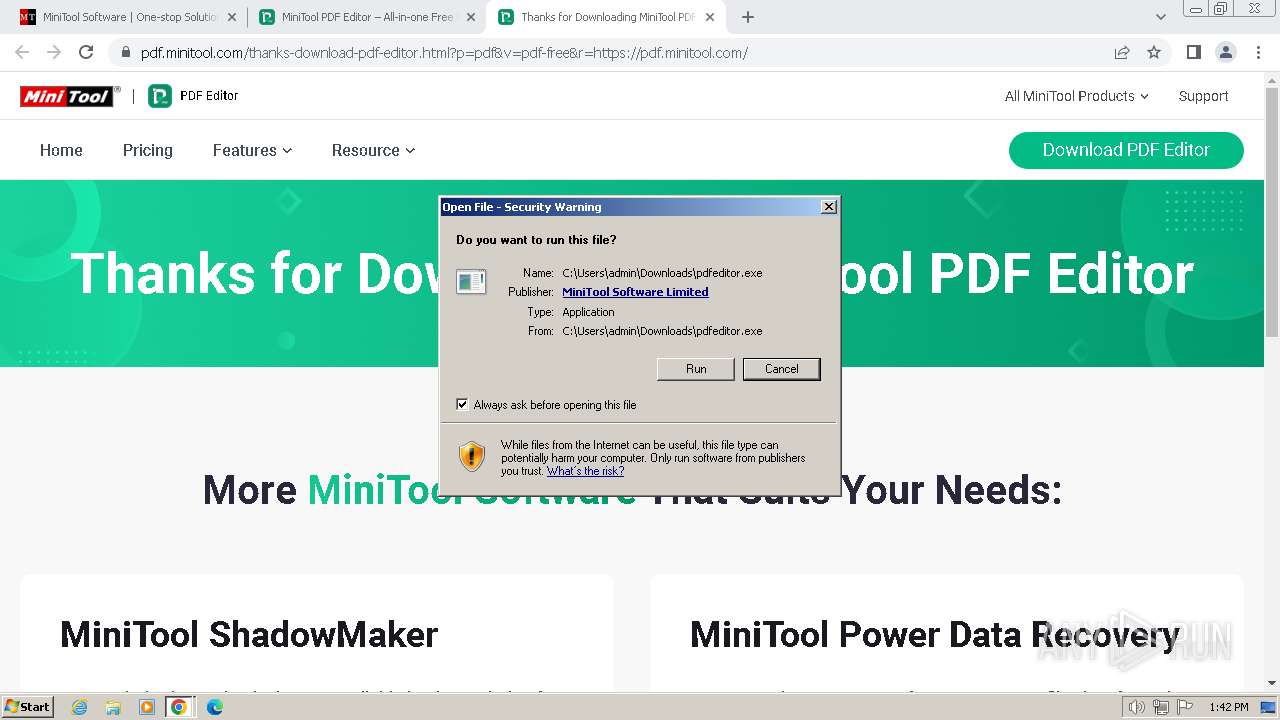Image resolution: width=1280 pixels, height=720 pixels.
Task: Expand All MiniTool Products dropdown
Action: [x=1076, y=96]
